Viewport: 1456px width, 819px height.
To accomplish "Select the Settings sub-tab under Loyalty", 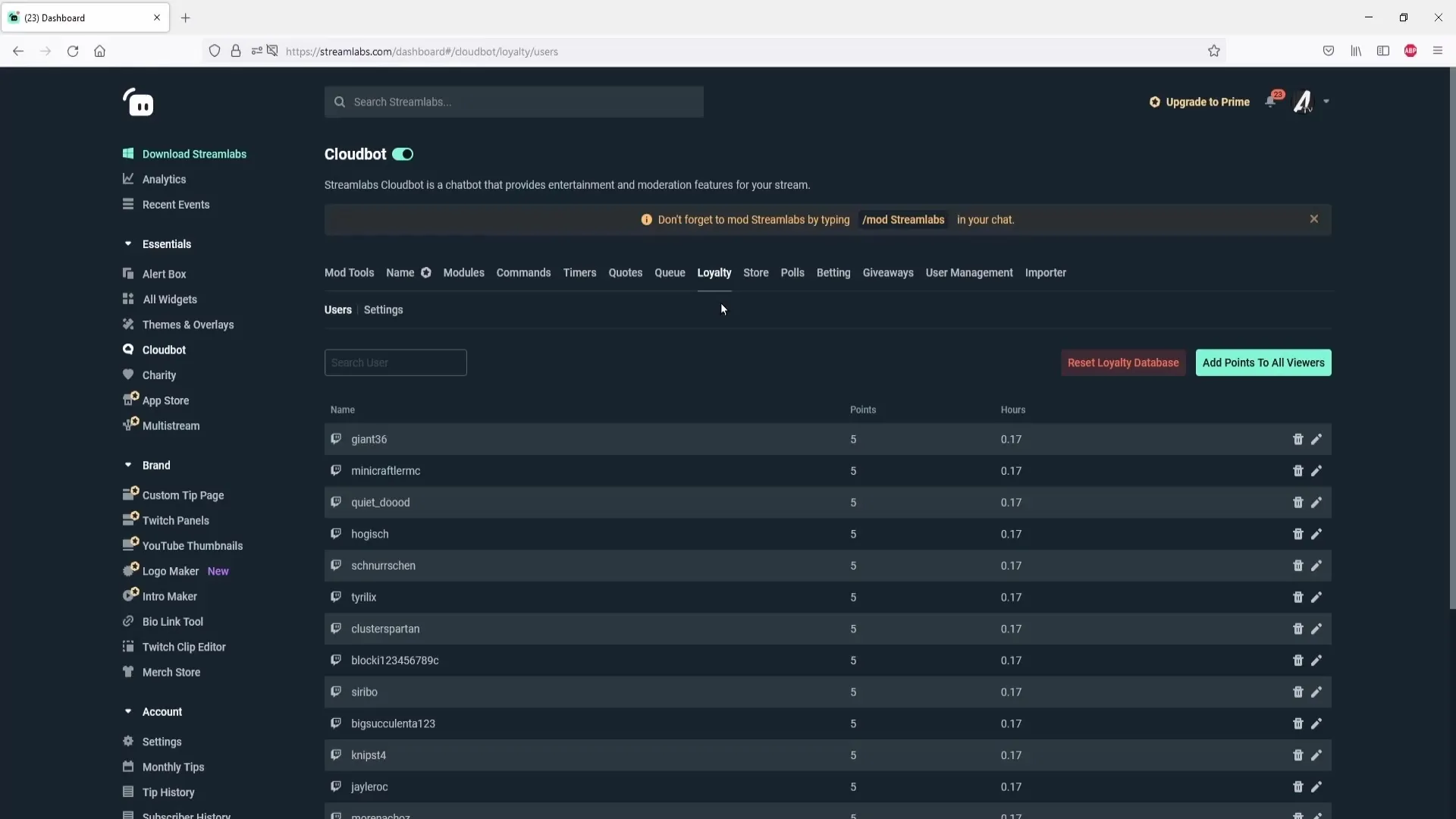I will pyautogui.click(x=383, y=309).
